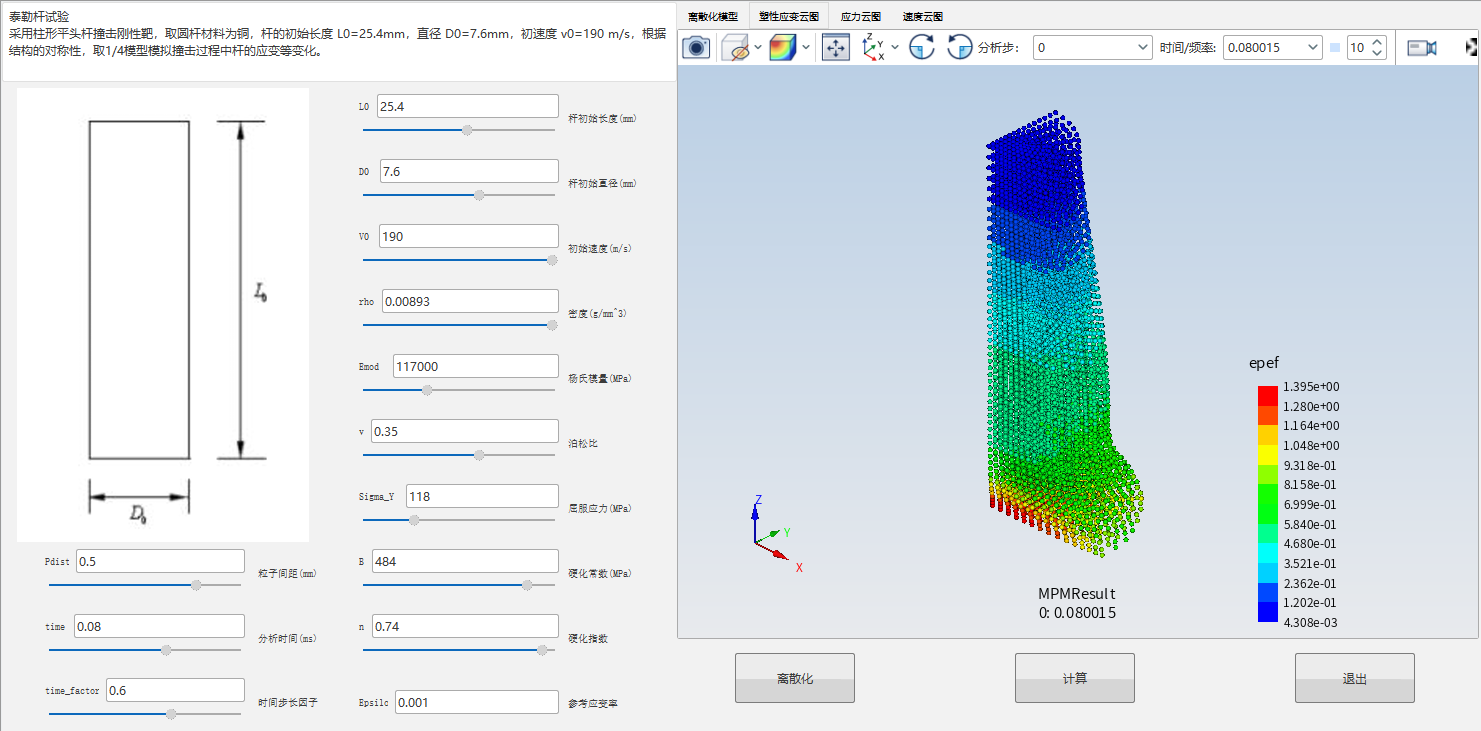Click the n slider handle
Viewport: 1481px width, 731px height.
(542, 650)
